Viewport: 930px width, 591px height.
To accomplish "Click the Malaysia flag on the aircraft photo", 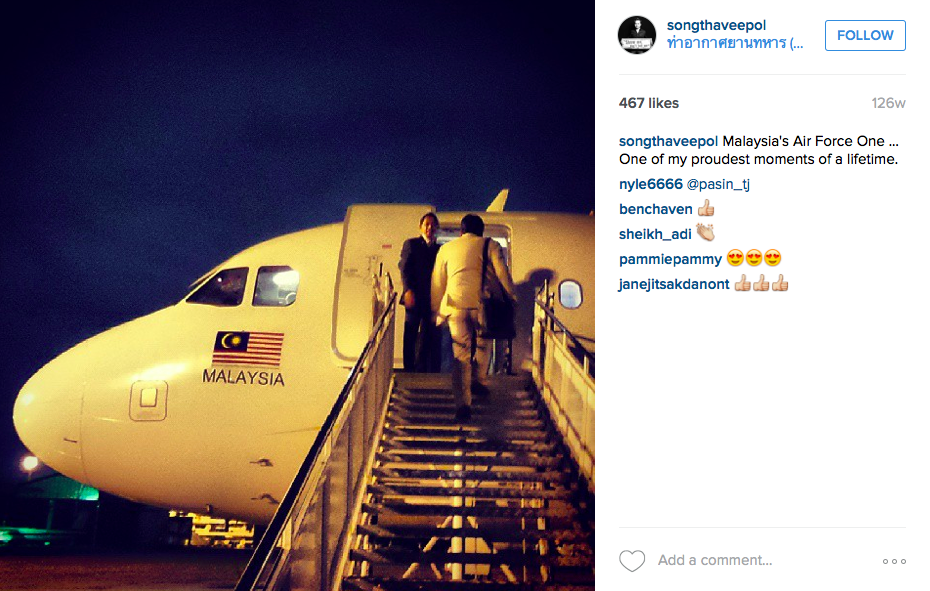I will point(248,348).
